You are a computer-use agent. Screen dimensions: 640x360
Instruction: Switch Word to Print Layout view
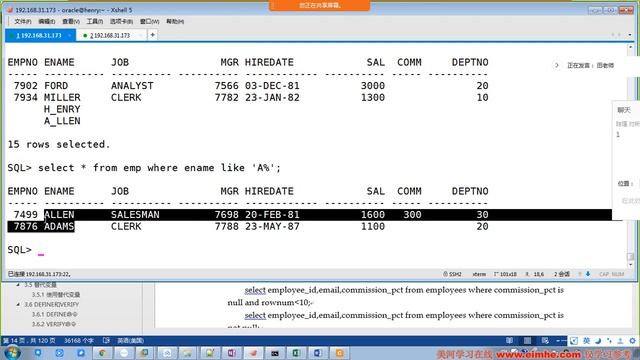(527, 340)
